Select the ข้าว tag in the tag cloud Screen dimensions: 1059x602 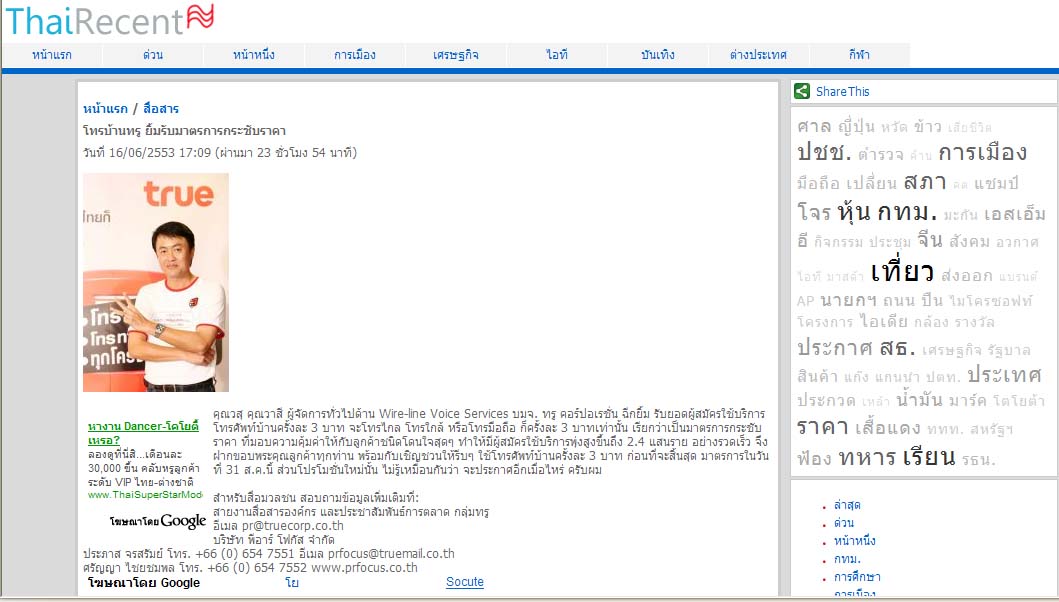point(927,126)
